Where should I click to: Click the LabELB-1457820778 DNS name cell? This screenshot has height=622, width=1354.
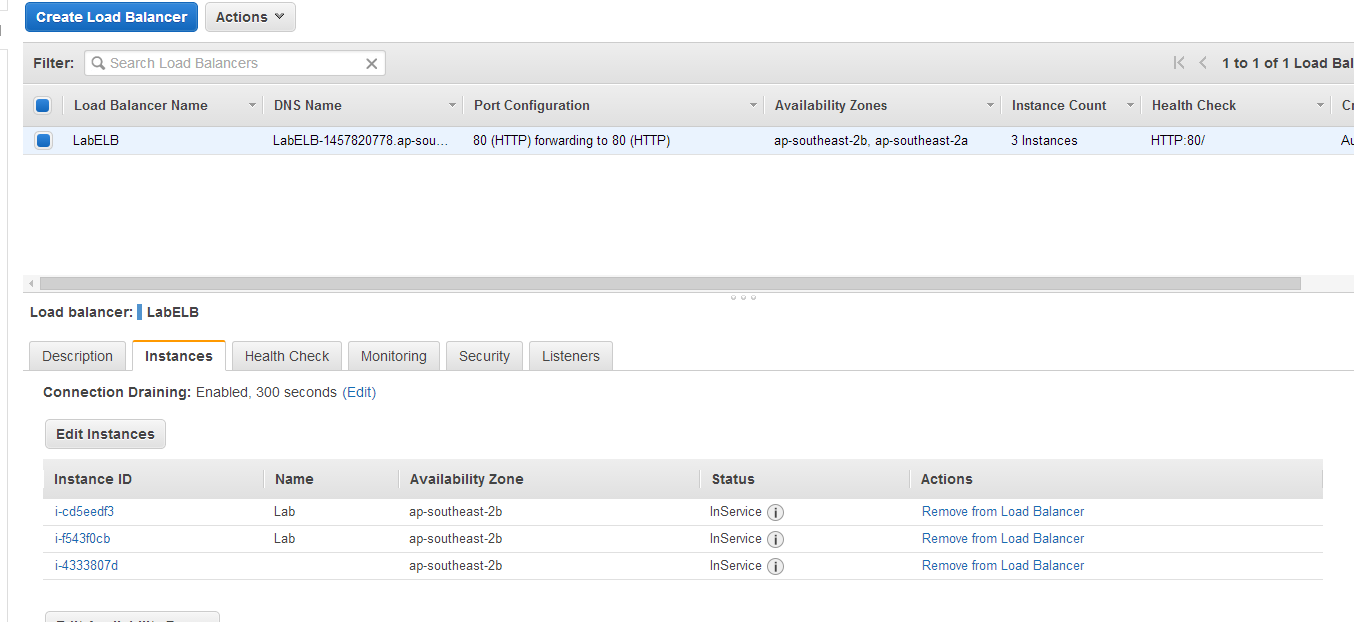tap(361, 140)
